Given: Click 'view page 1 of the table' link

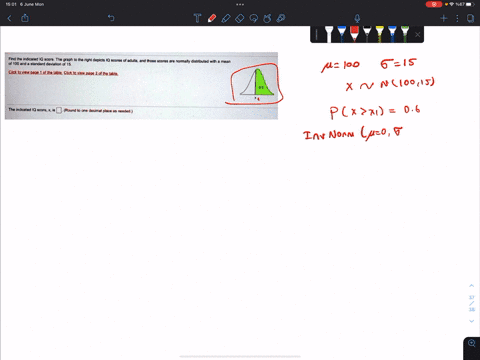Looking at the screenshot, I should click(x=35, y=72).
